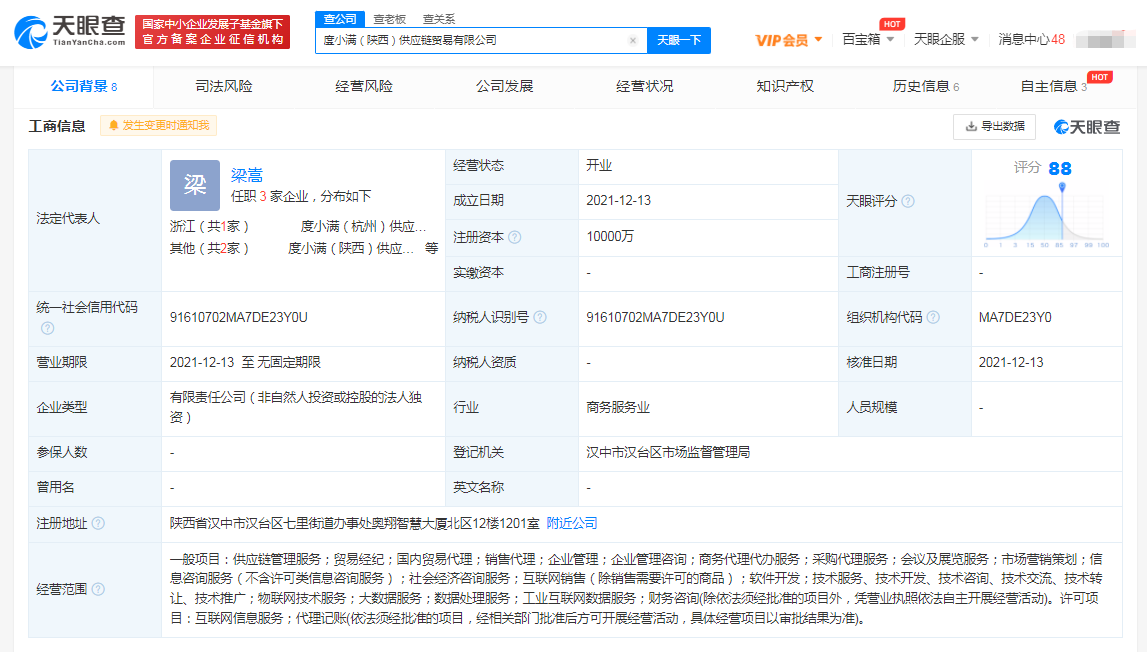Click the help icon beside 组织机构代码
The width and height of the screenshot is (1147, 652).
933,317
